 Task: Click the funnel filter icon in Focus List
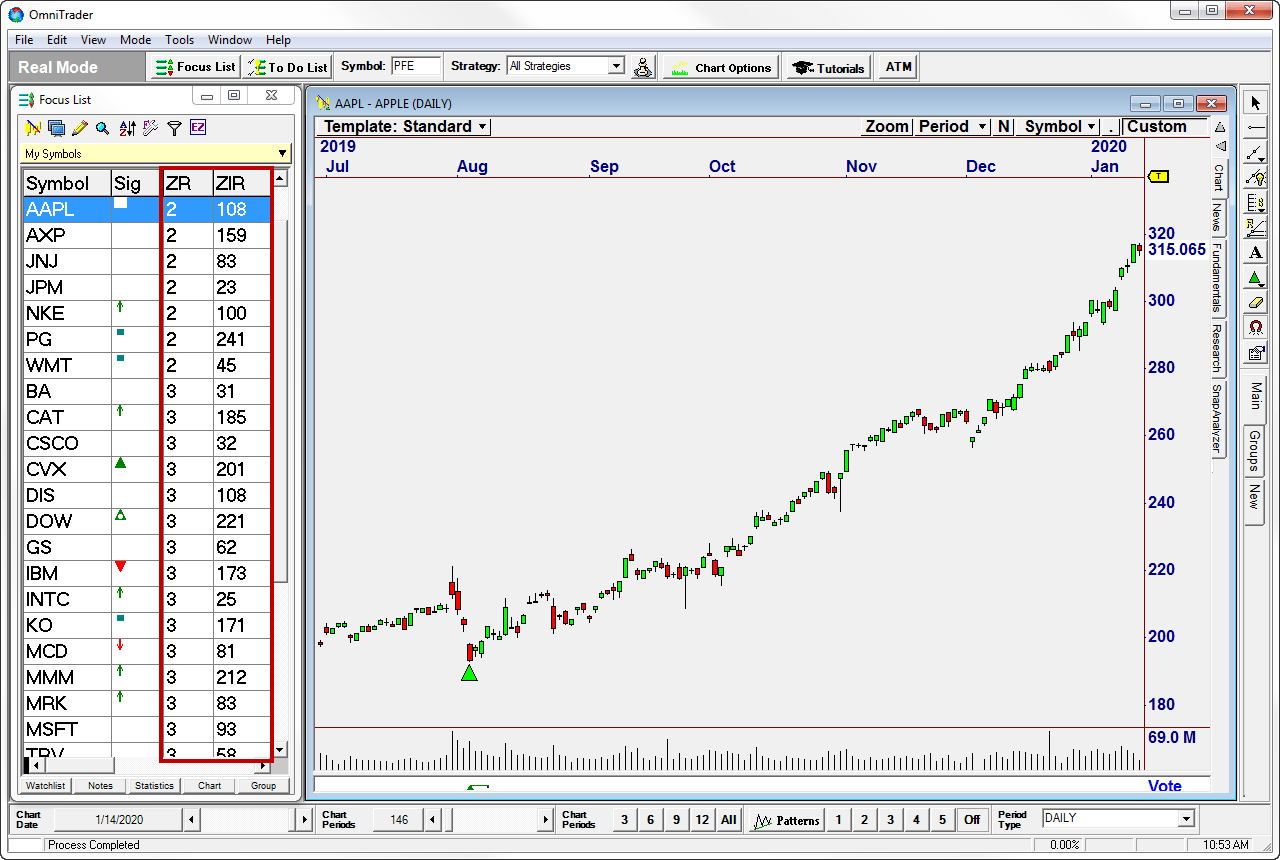[x=174, y=128]
